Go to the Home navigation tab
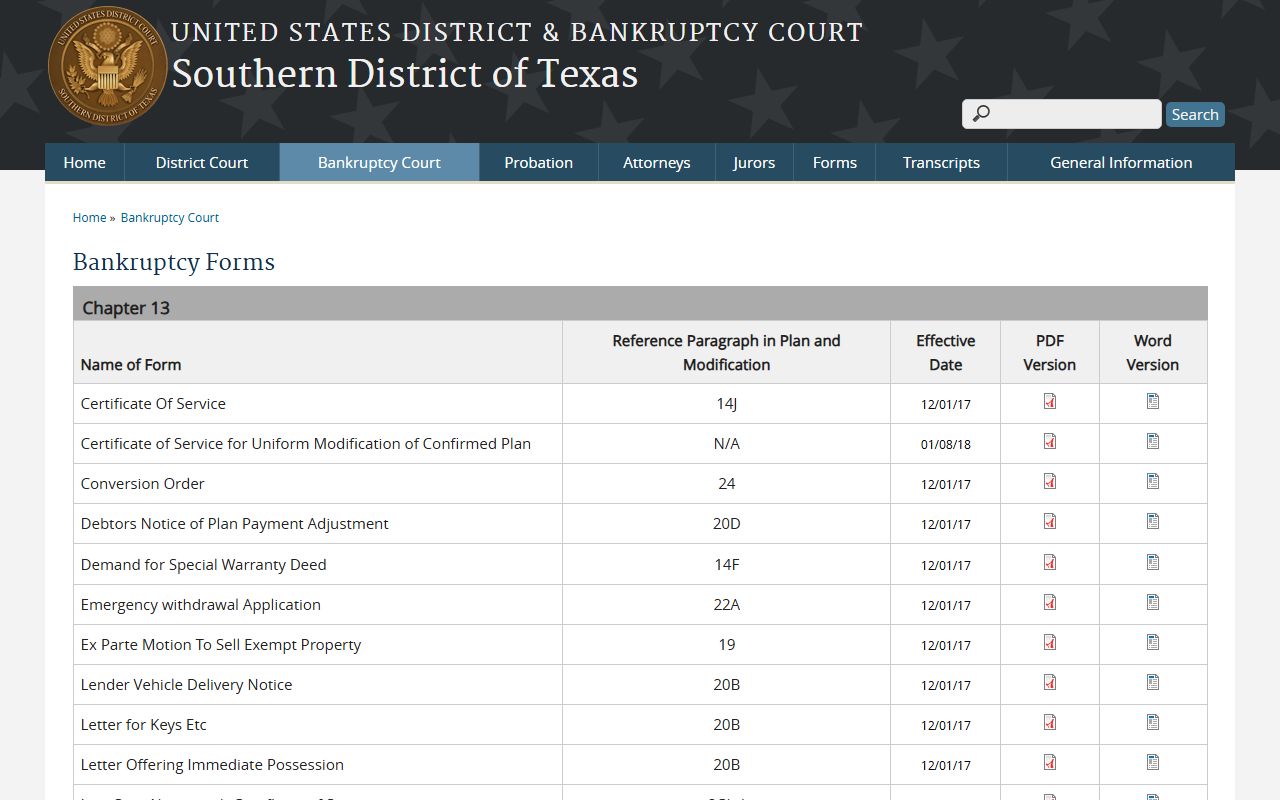The width and height of the screenshot is (1280, 800). coord(85,162)
